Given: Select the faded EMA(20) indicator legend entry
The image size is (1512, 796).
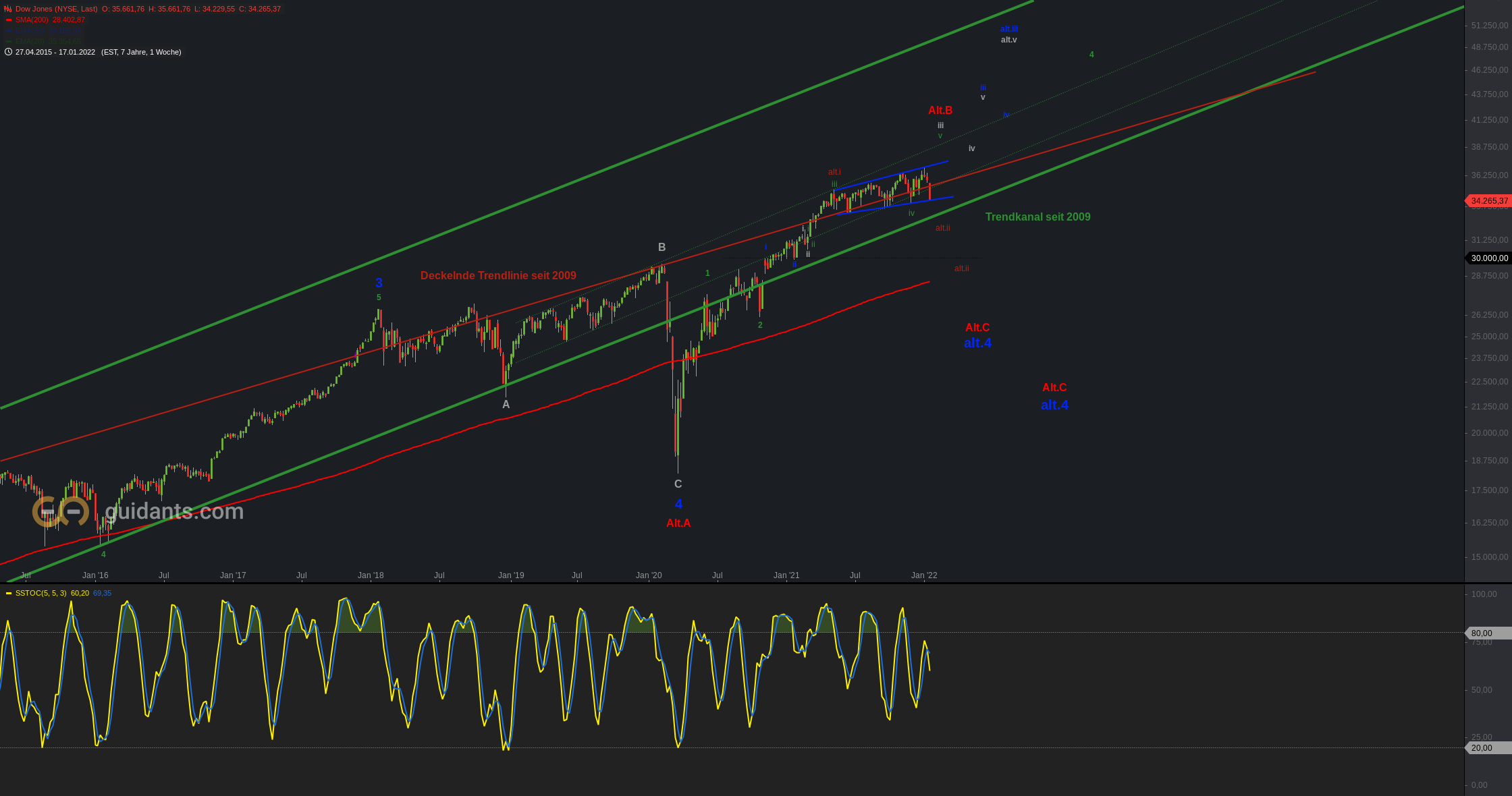Looking at the screenshot, I should [48, 42].
